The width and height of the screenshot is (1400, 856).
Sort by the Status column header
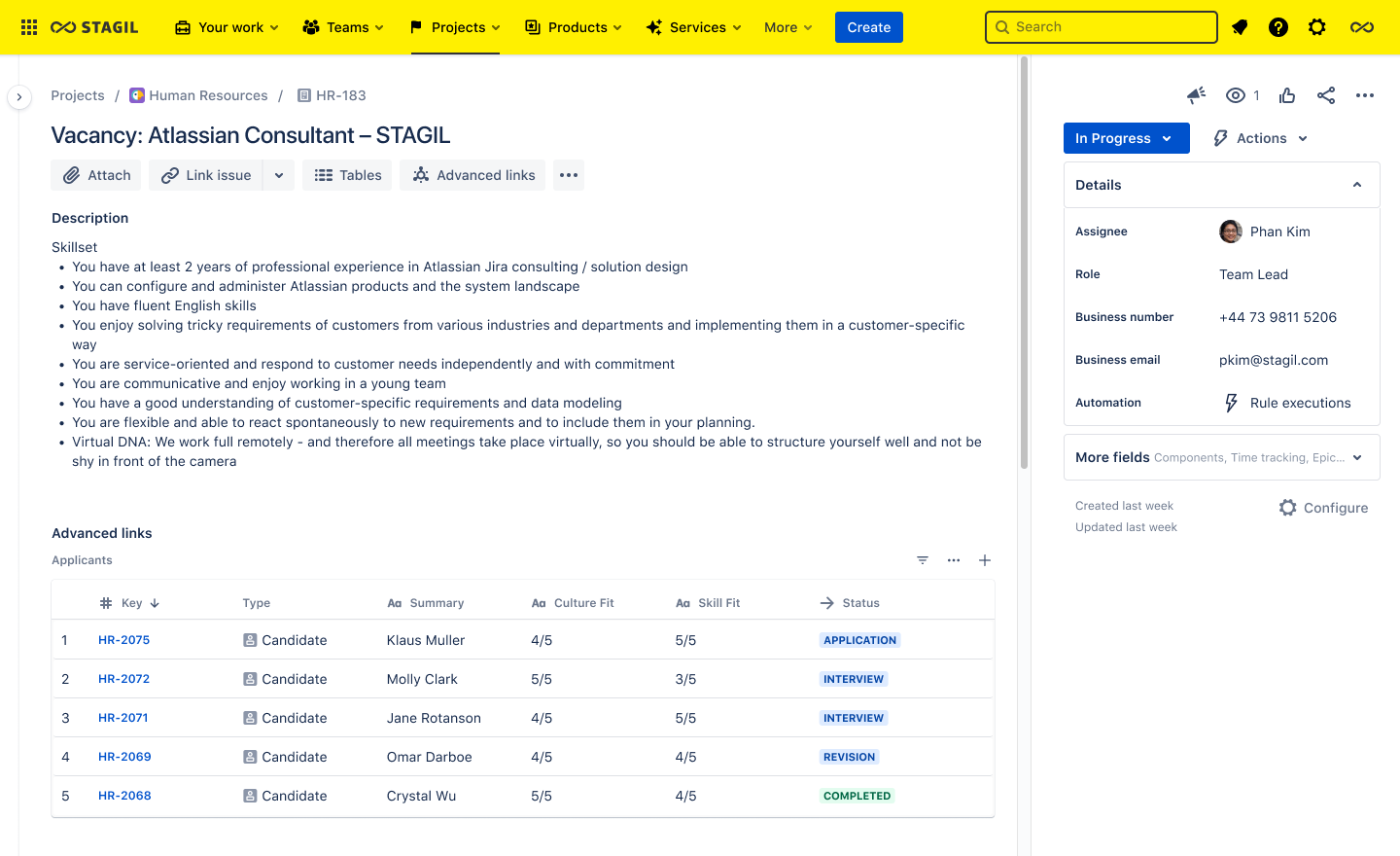[850, 603]
